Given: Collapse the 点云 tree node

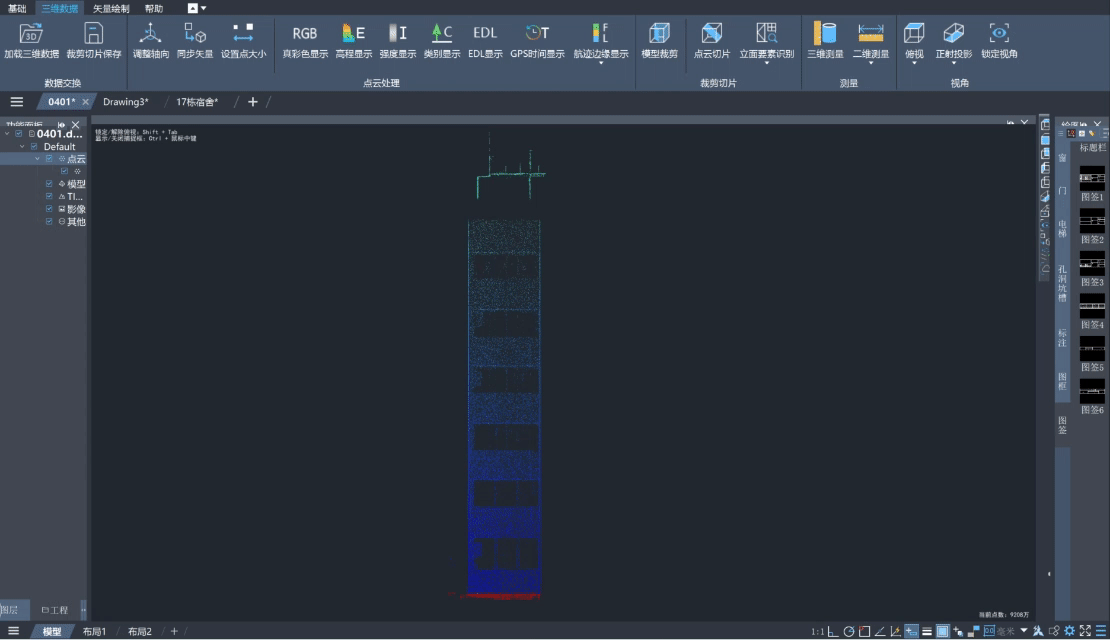Looking at the screenshot, I should (38, 159).
